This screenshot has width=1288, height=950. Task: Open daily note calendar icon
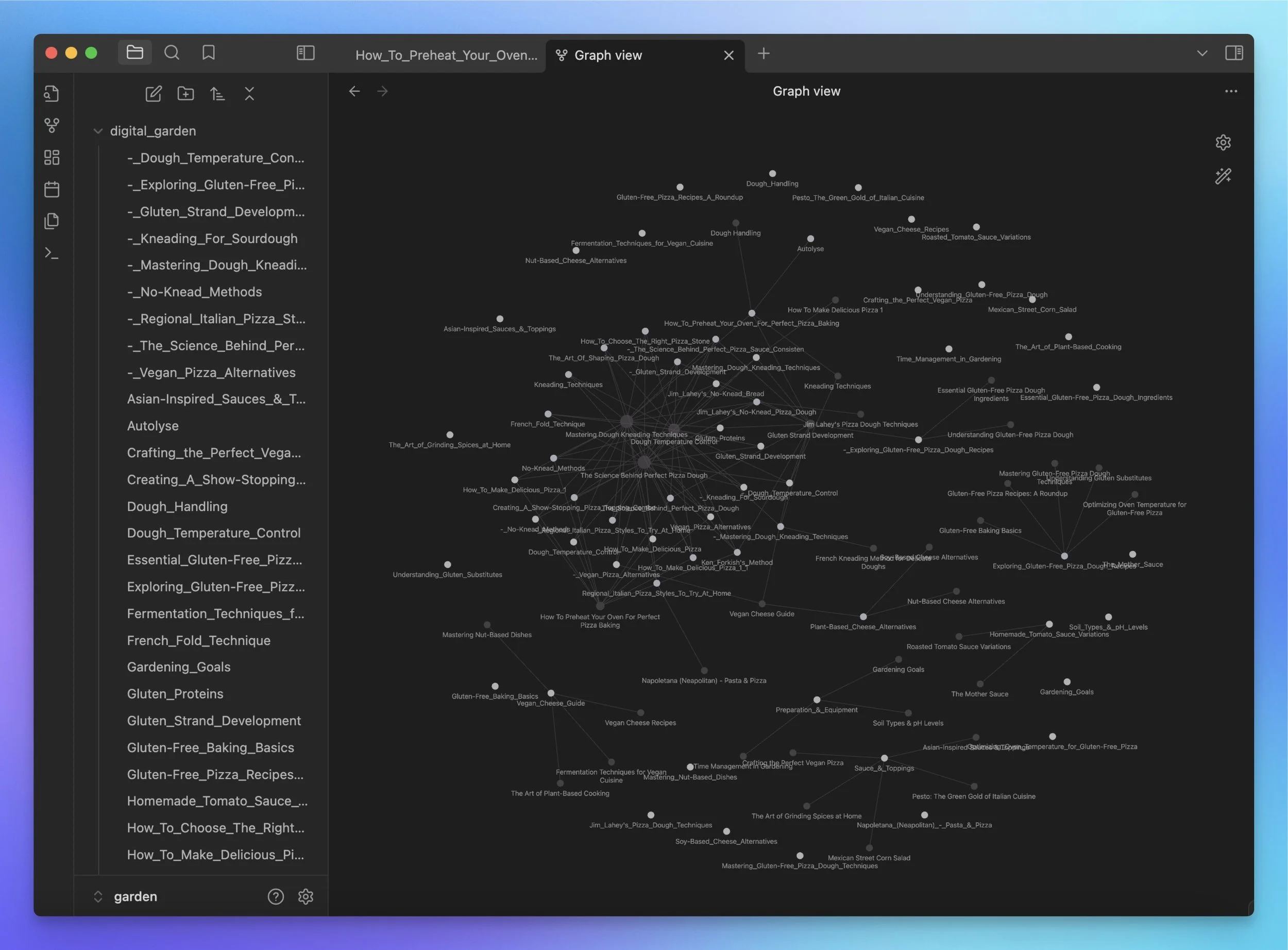[x=52, y=189]
